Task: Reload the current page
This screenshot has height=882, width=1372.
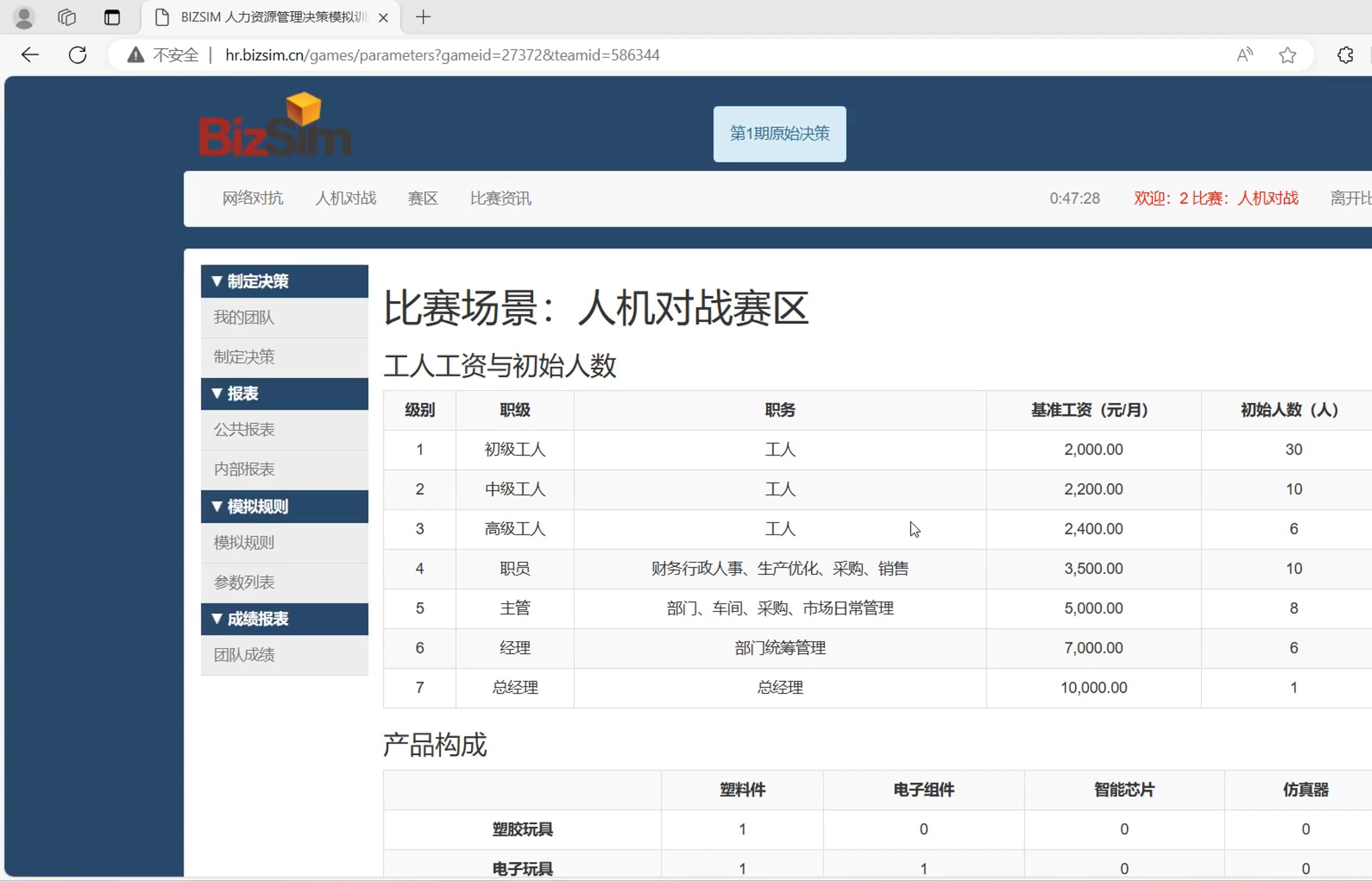Action: pyautogui.click(x=78, y=55)
